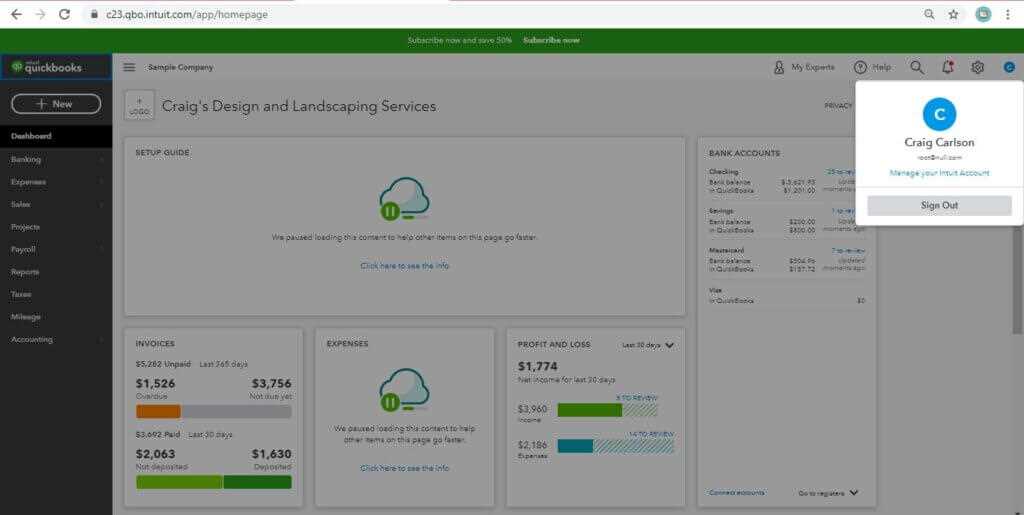Open Banking in the sidebar

pyautogui.click(x=56, y=159)
